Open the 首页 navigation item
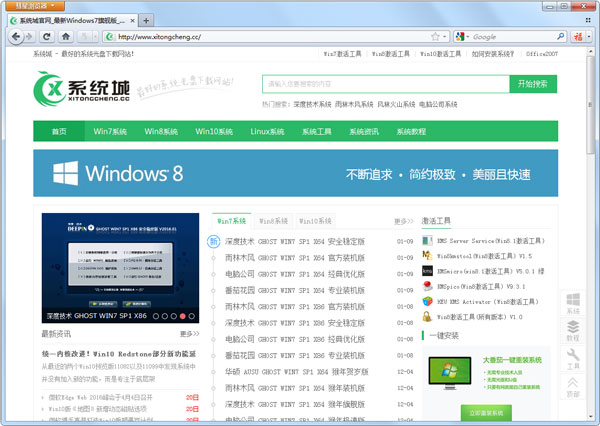The width and height of the screenshot is (600, 426). pos(59,131)
